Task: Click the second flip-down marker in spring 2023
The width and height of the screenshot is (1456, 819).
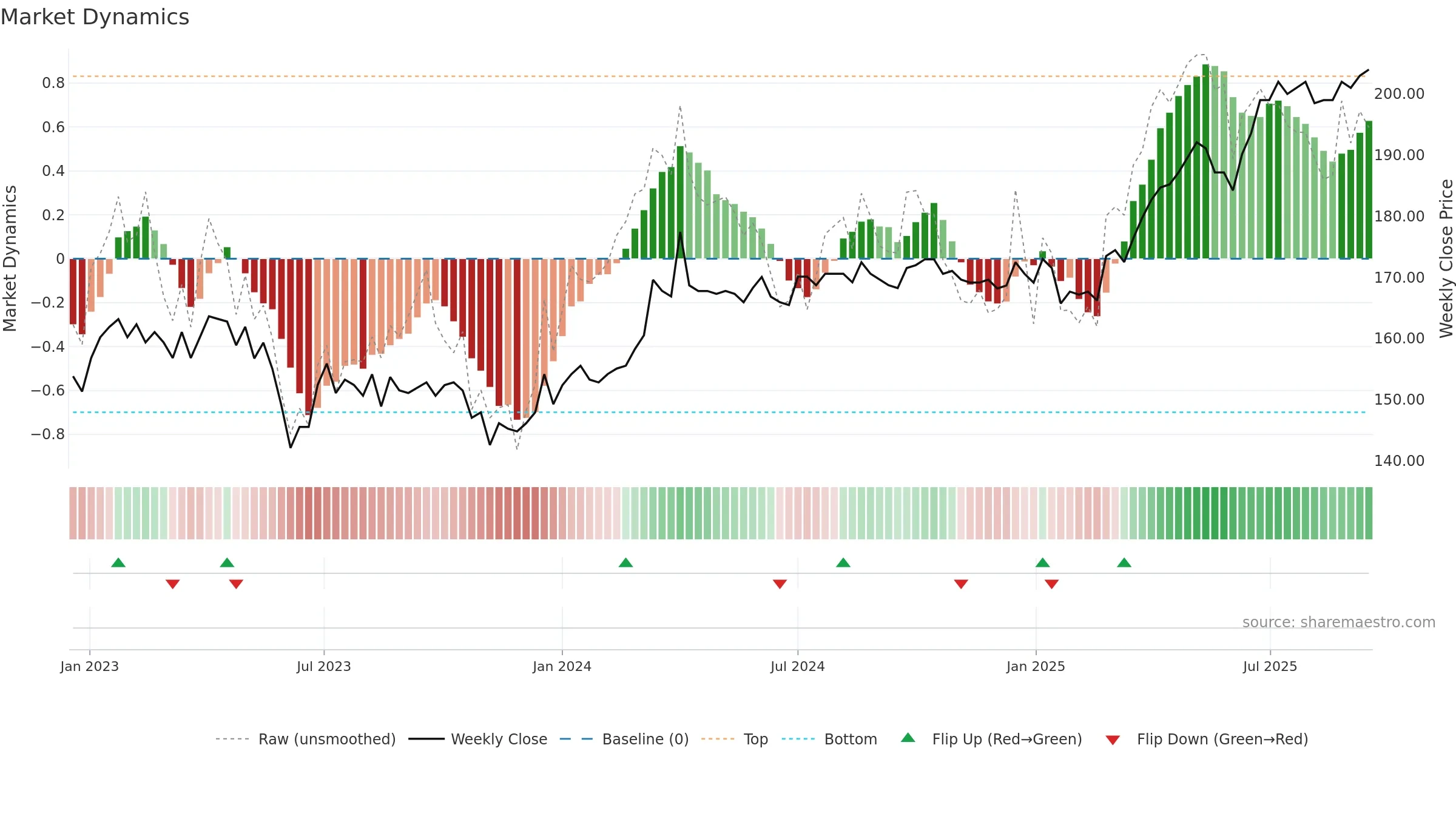Action: pyautogui.click(x=236, y=584)
